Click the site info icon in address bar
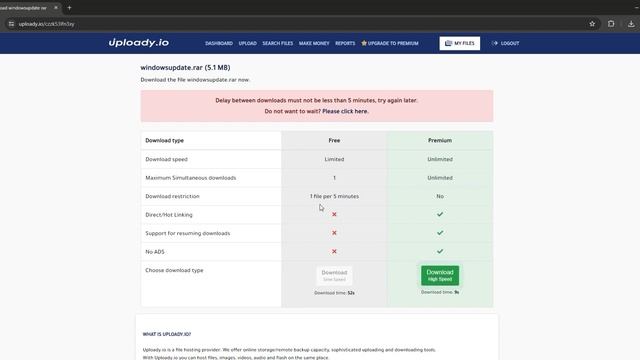Image resolution: width=640 pixels, height=360 pixels. click(11, 24)
